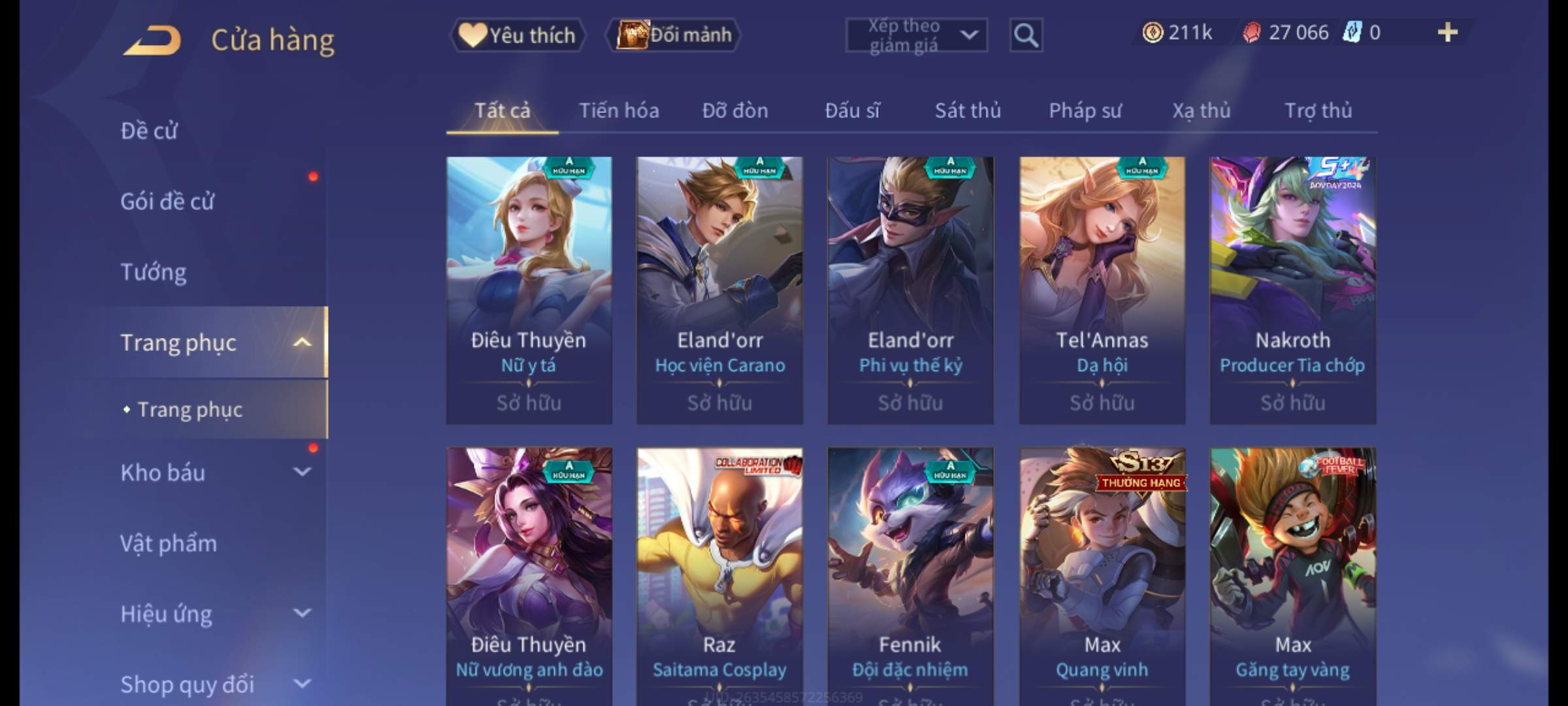Tap the gold coin icon showing 211k
Viewport: 1568px width, 706px height.
(x=1152, y=33)
